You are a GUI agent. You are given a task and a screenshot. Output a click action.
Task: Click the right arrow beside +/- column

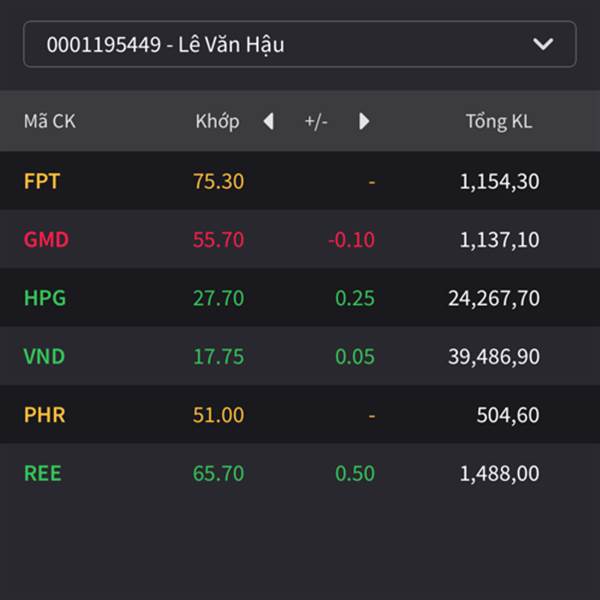[x=364, y=122]
